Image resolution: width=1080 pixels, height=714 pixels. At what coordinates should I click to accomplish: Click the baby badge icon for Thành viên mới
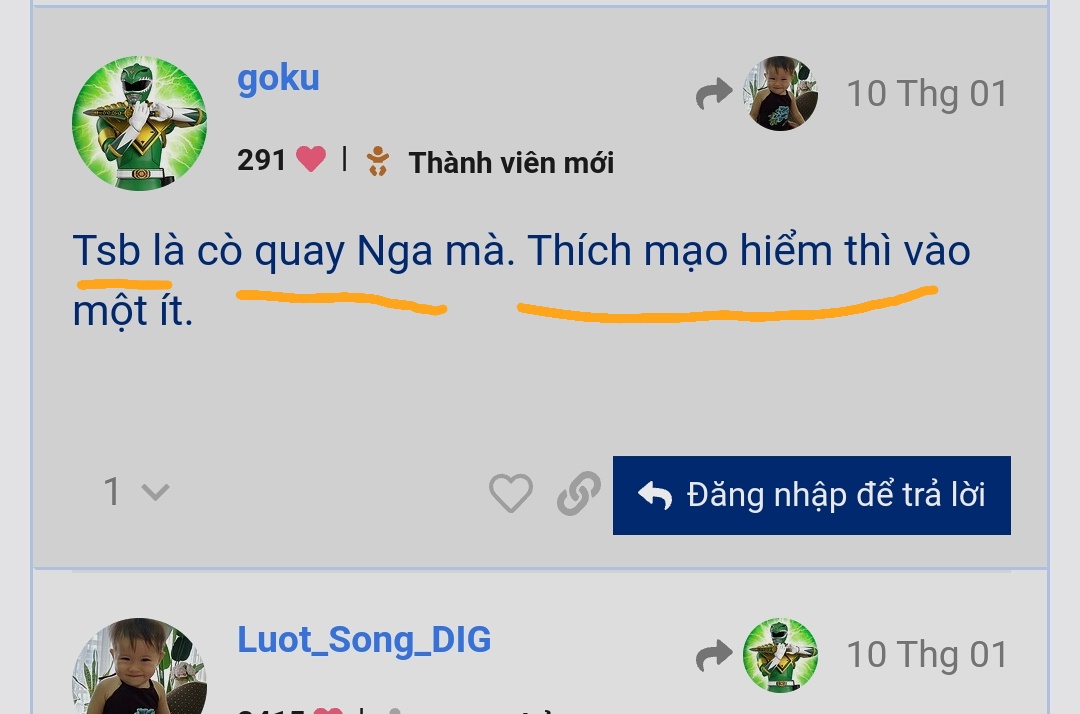point(377,161)
